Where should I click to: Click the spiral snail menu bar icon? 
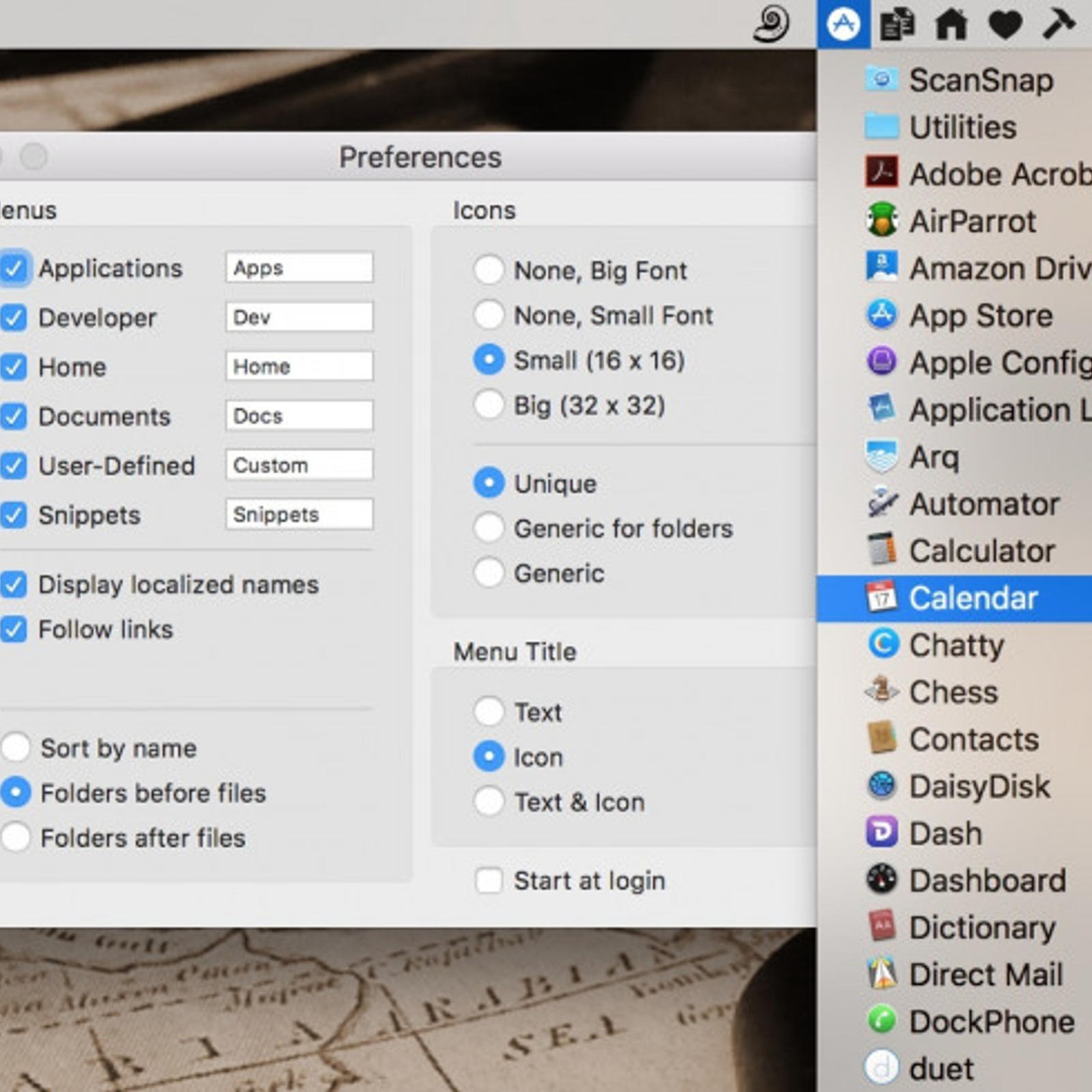coord(771,25)
